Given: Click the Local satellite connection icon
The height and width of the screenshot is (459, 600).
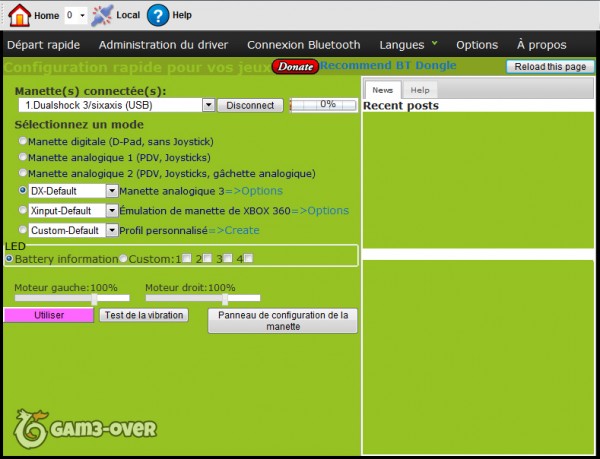Looking at the screenshot, I should point(102,15).
